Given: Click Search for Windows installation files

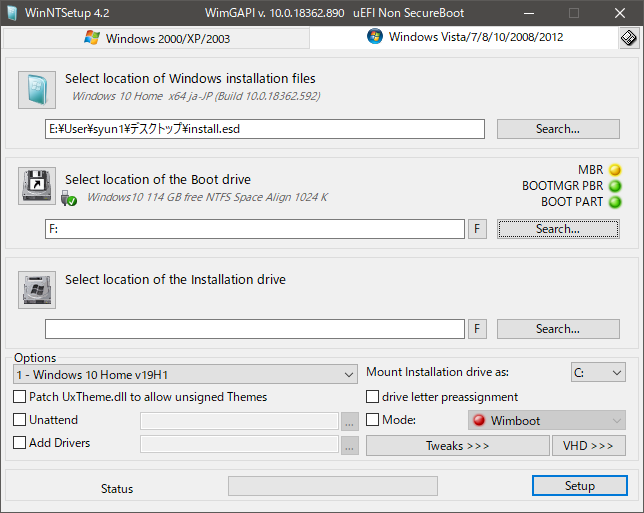Looking at the screenshot, I should point(558,129).
